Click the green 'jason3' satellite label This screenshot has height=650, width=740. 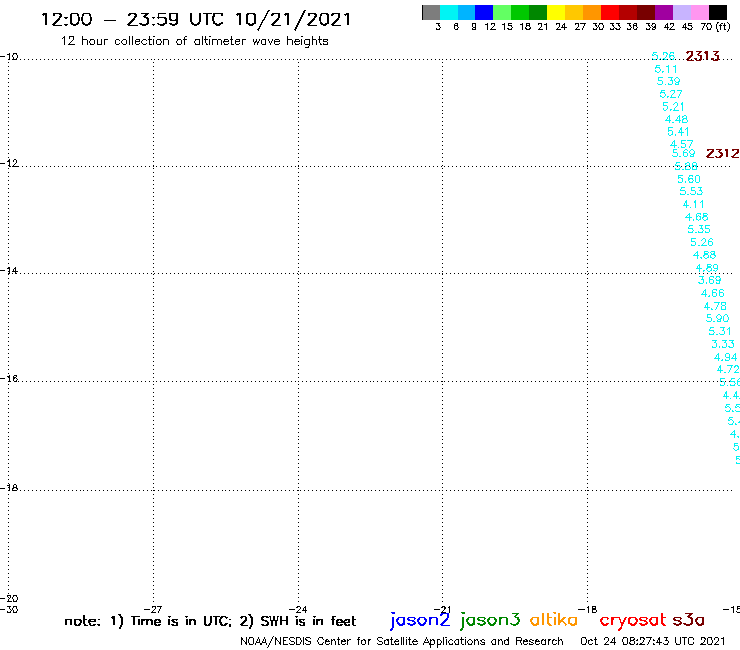[x=490, y=621]
